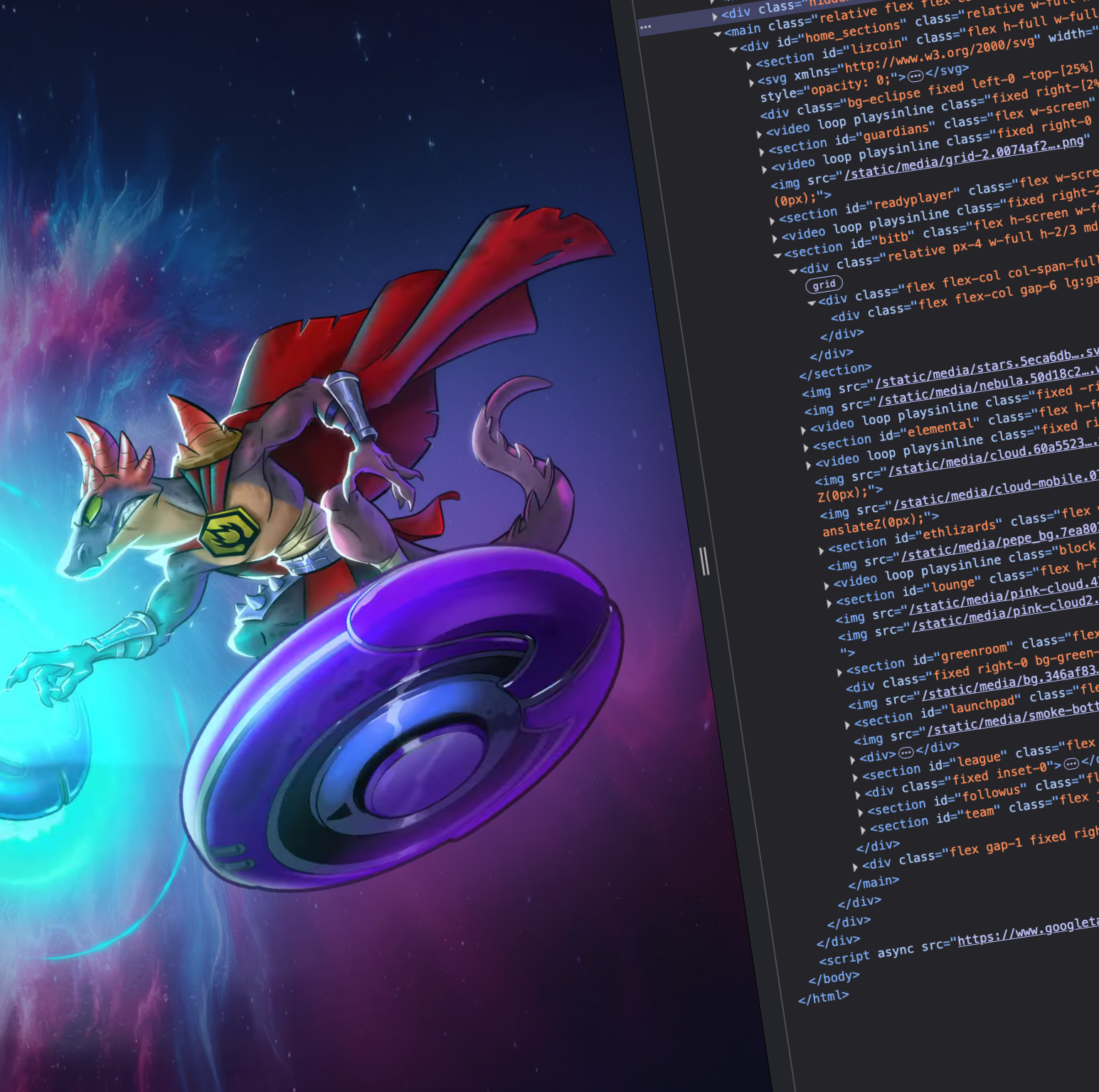Image resolution: width=1099 pixels, height=1092 pixels.
Task: Click the ellipsis badge in the bare <div> row
Action: click(906, 752)
